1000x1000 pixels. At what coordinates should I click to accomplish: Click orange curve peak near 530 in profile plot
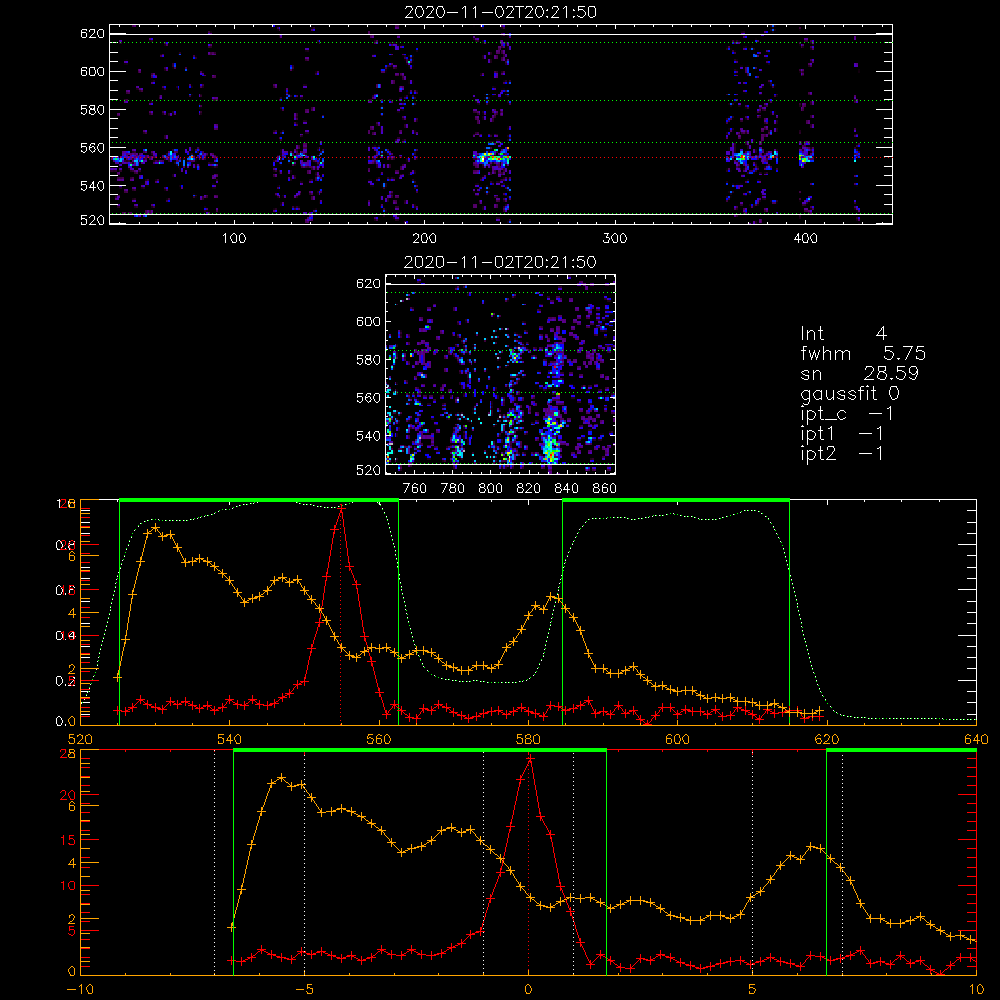tap(155, 527)
